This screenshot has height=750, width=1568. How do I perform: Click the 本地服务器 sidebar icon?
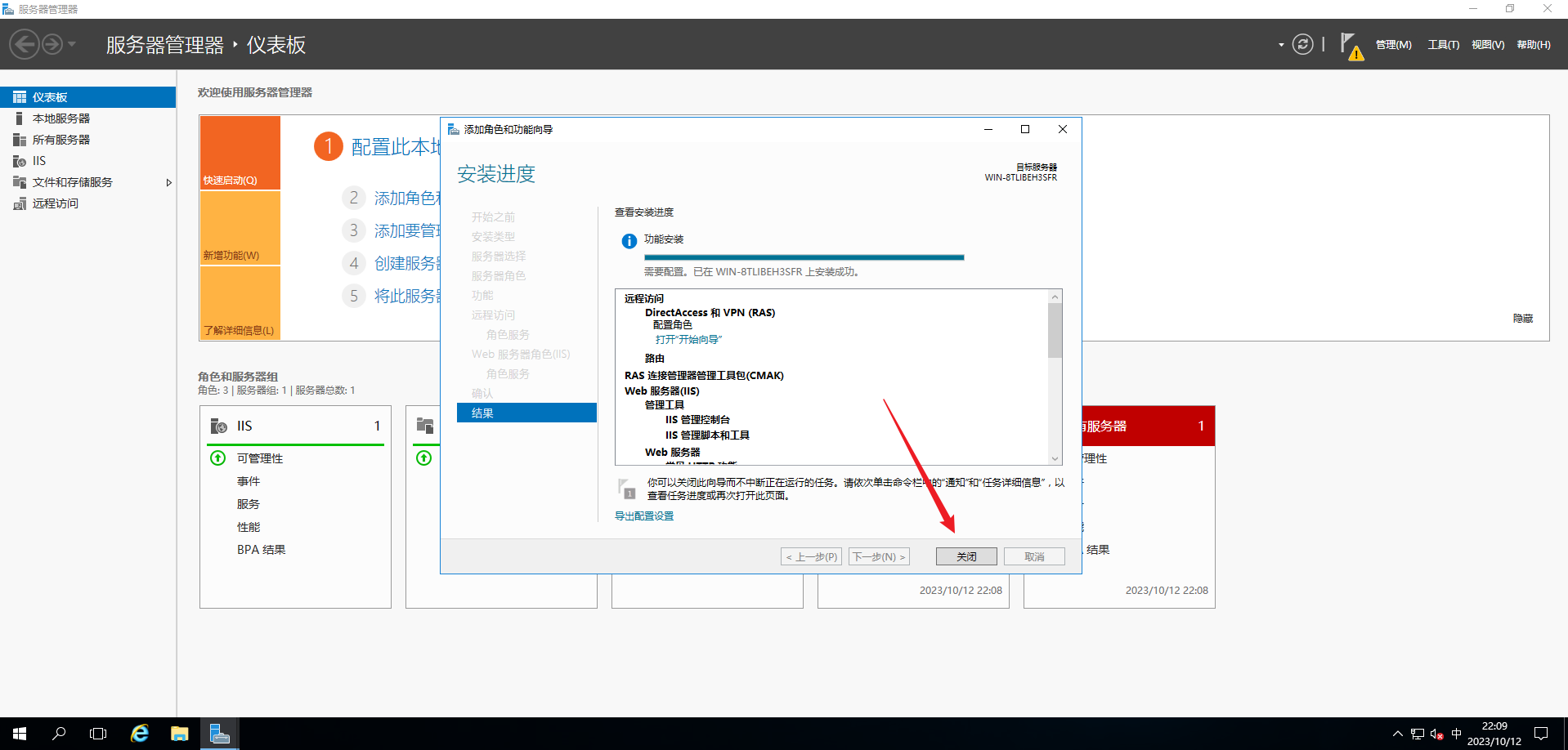(20, 118)
